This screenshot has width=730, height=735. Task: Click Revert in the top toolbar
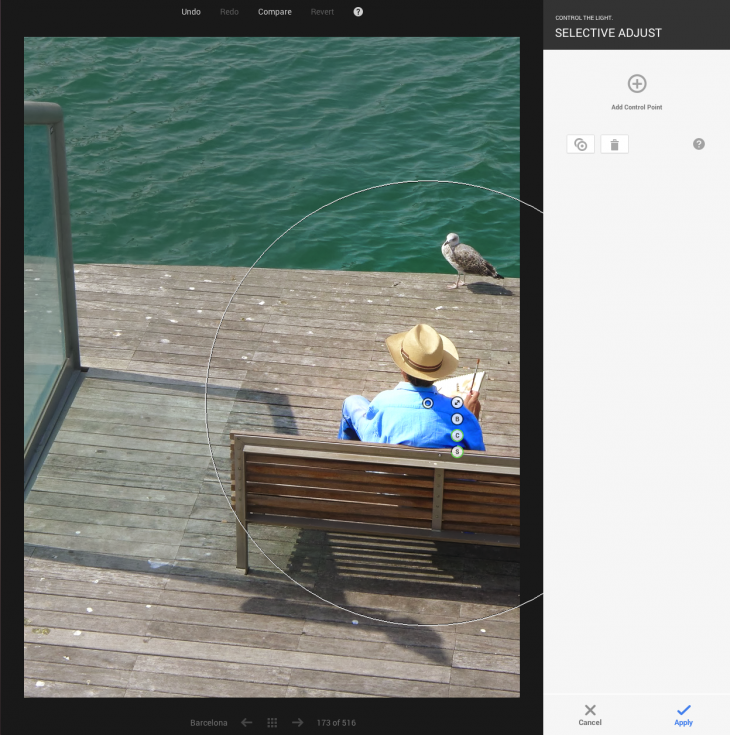click(x=322, y=12)
